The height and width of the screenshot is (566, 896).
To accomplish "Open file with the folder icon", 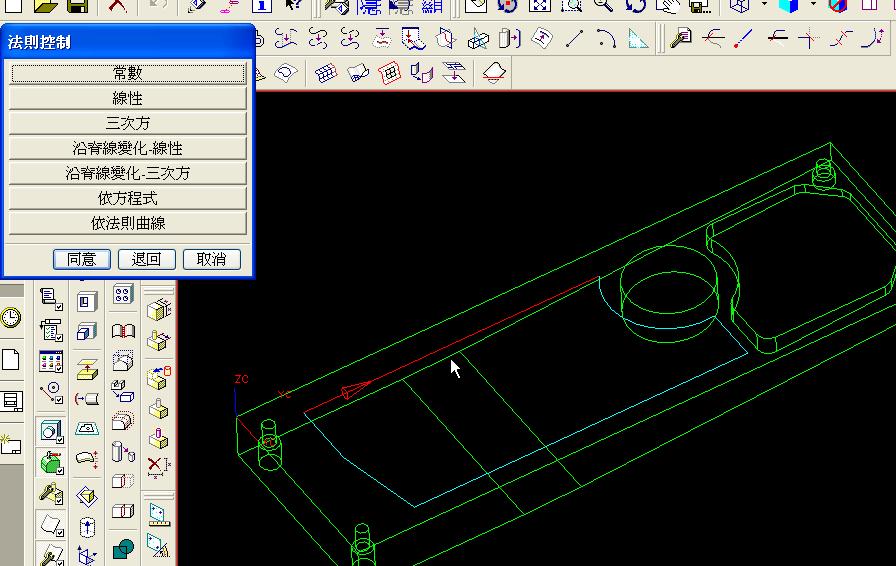I will (46, 6).
